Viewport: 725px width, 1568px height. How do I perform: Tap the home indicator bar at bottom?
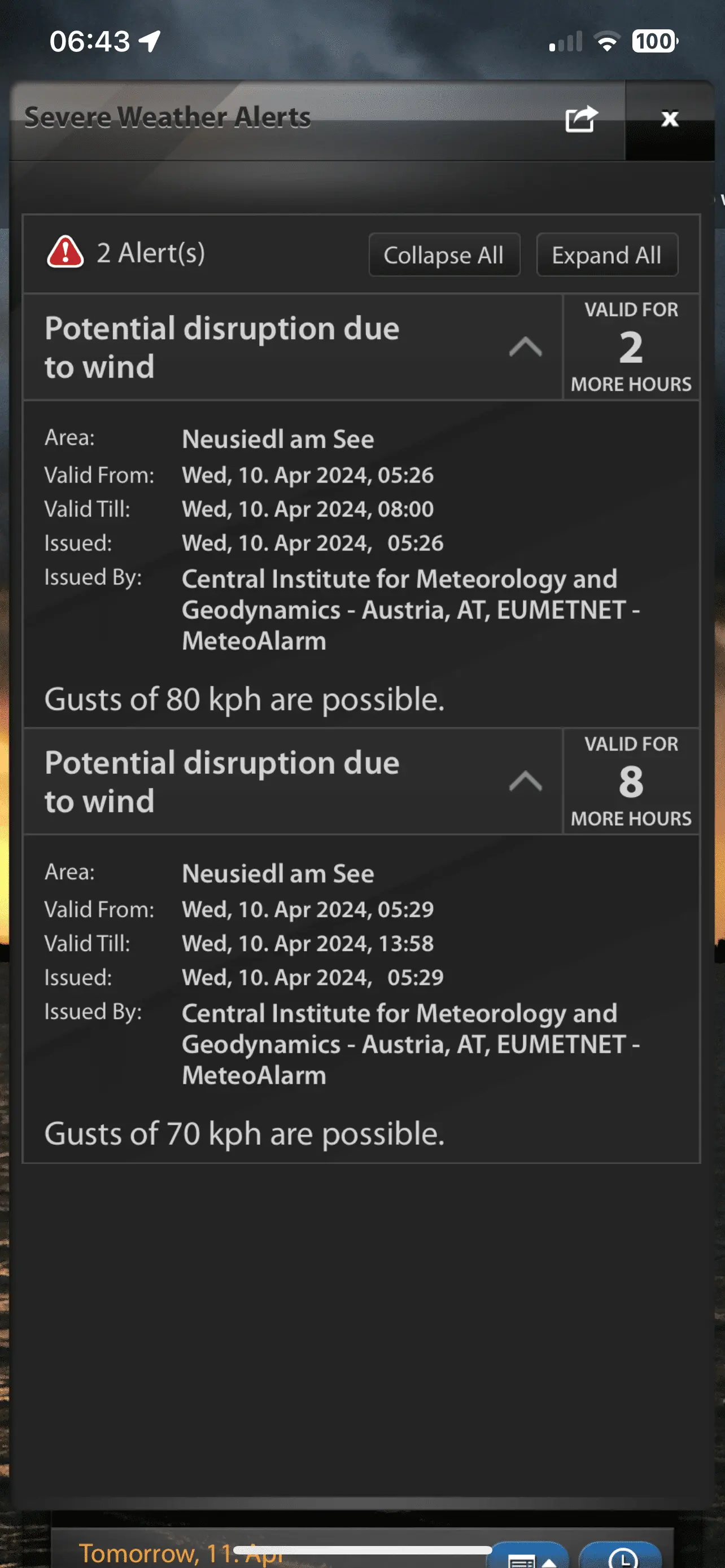point(363,1550)
